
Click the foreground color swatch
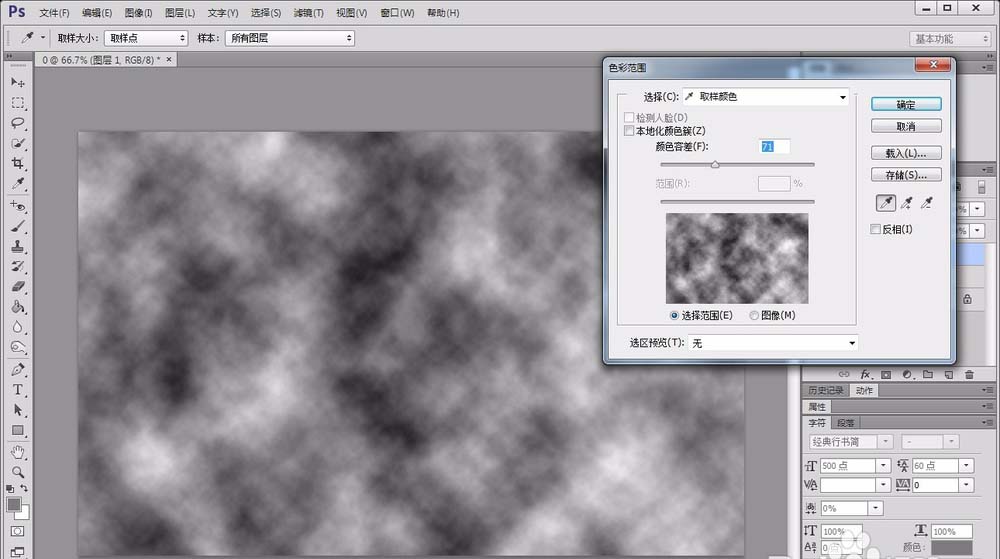(13, 505)
